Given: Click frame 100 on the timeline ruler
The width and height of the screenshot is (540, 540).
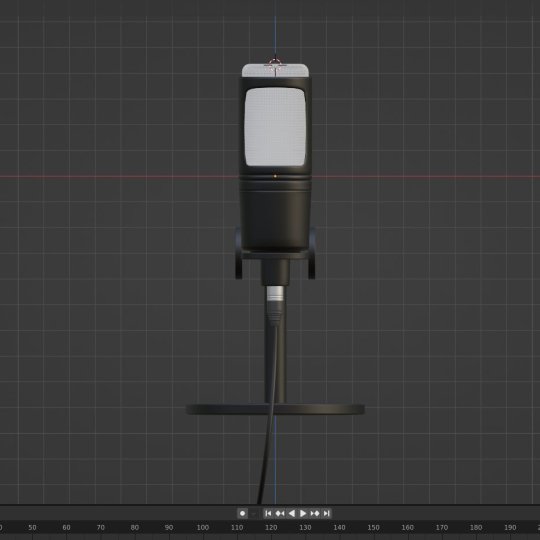Looking at the screenshot, I should (203, 528).
